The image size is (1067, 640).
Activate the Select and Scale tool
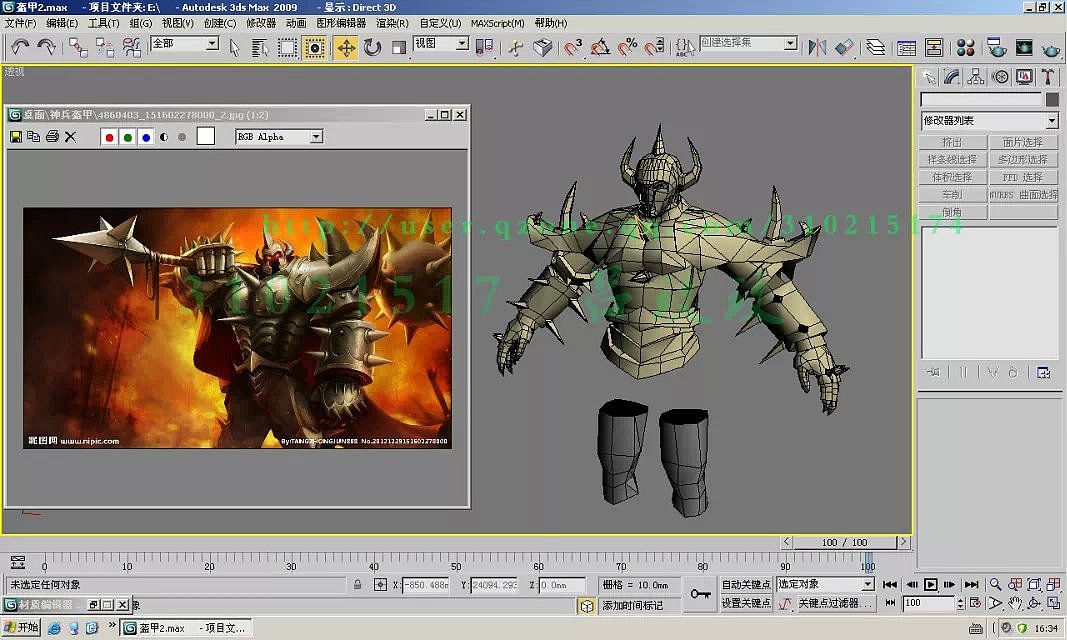(399, 48)
